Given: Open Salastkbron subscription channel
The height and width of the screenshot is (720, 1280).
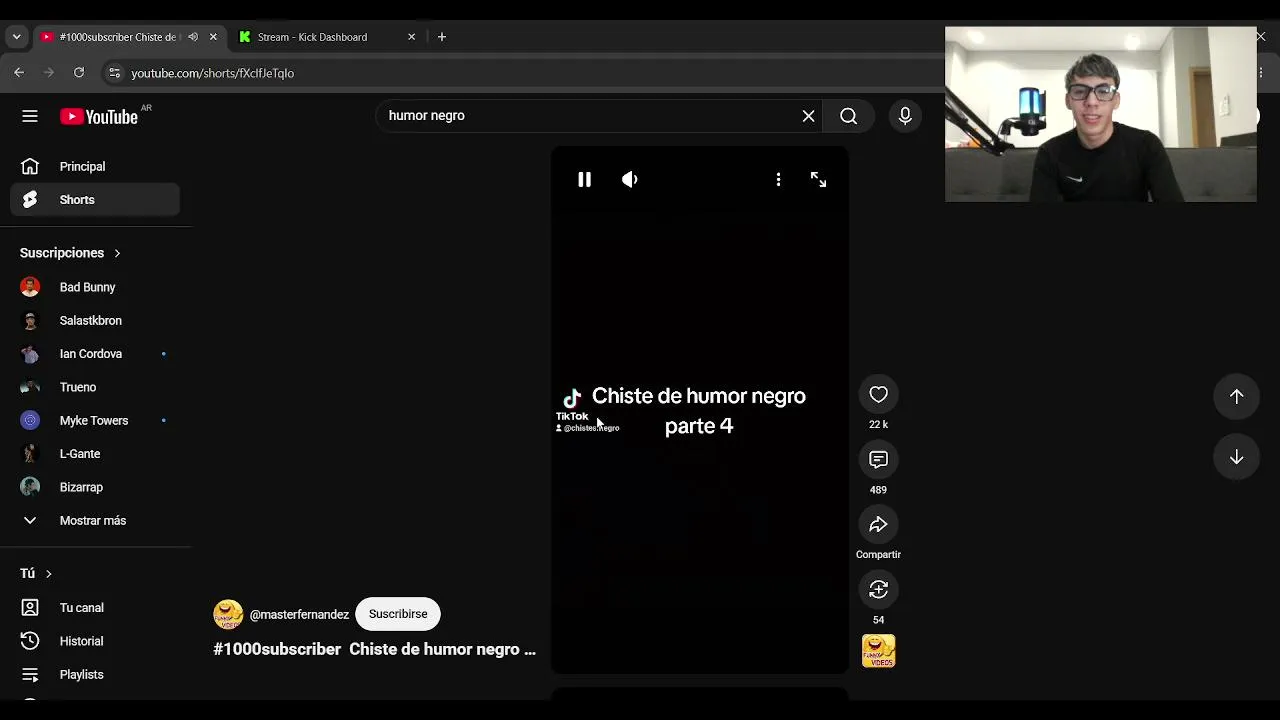Looking at the screenshot, I should point(95,321).
